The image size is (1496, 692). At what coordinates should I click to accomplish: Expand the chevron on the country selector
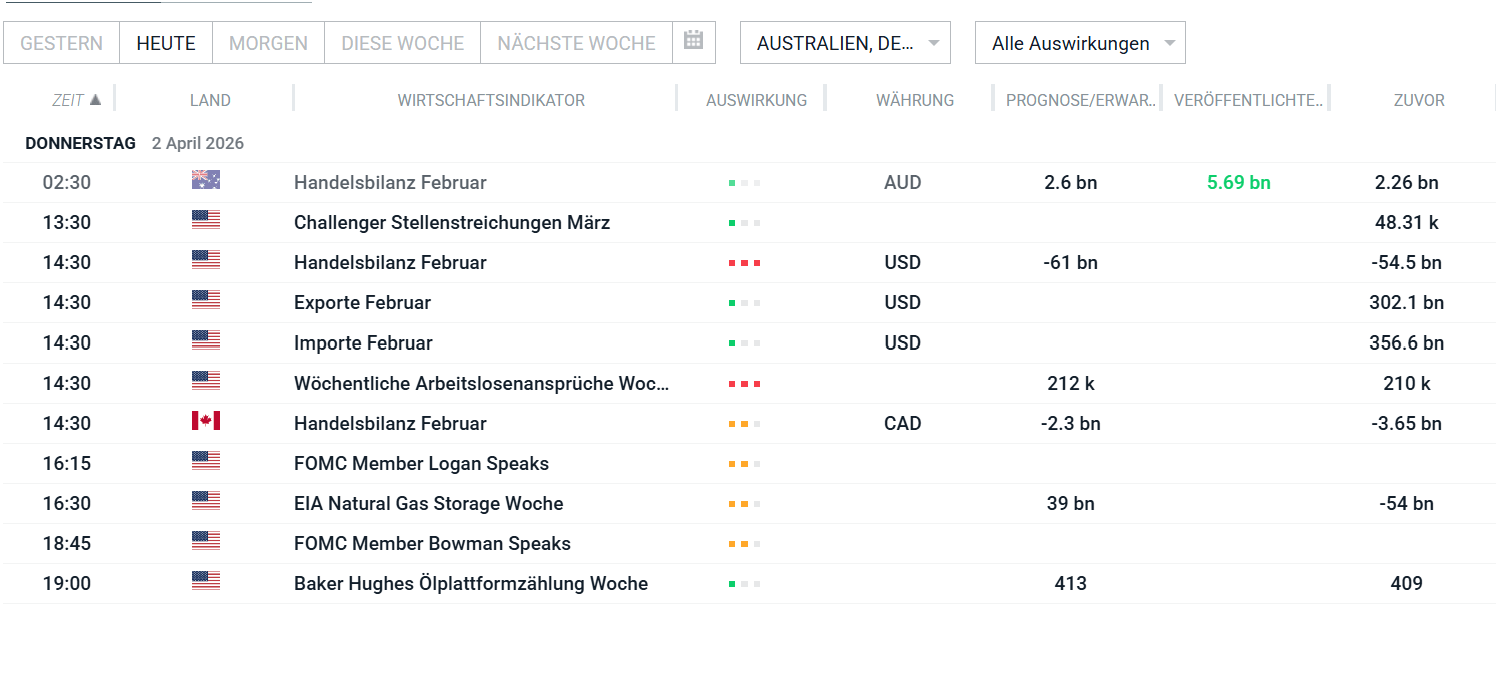click(932, 42)
